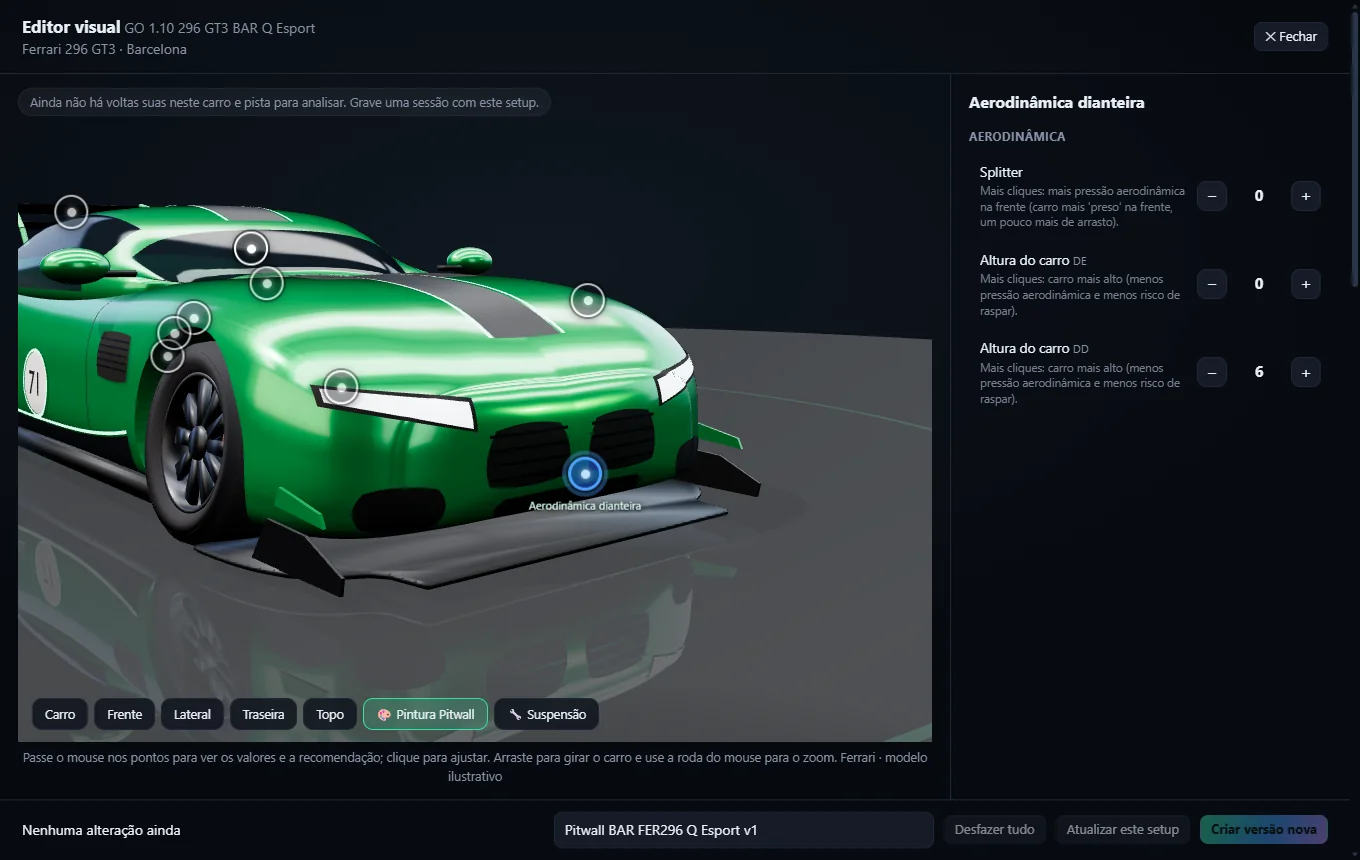Increase Altura do carro DE

(1305, 284)
